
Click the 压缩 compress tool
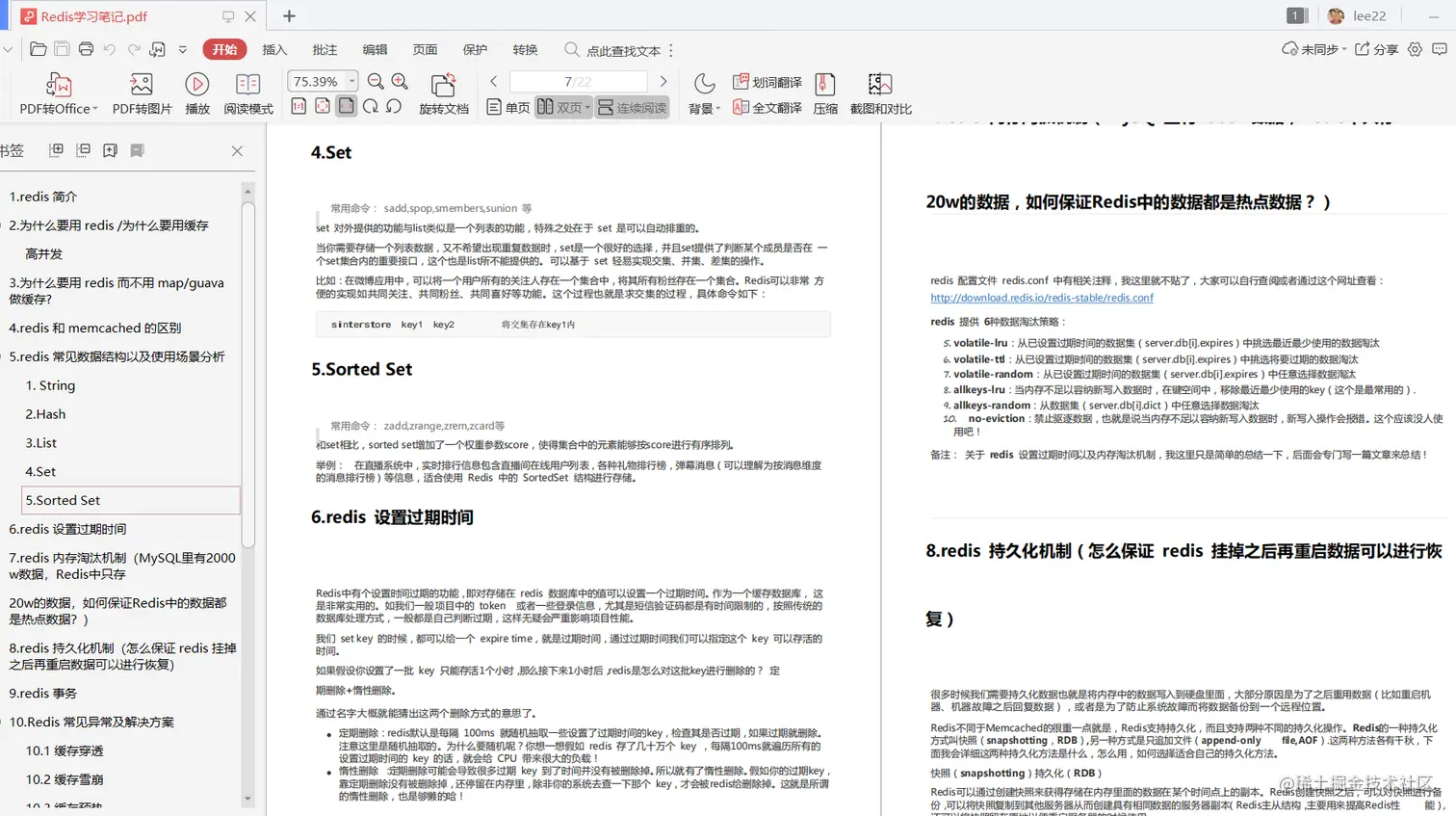[x=823, y=92]
